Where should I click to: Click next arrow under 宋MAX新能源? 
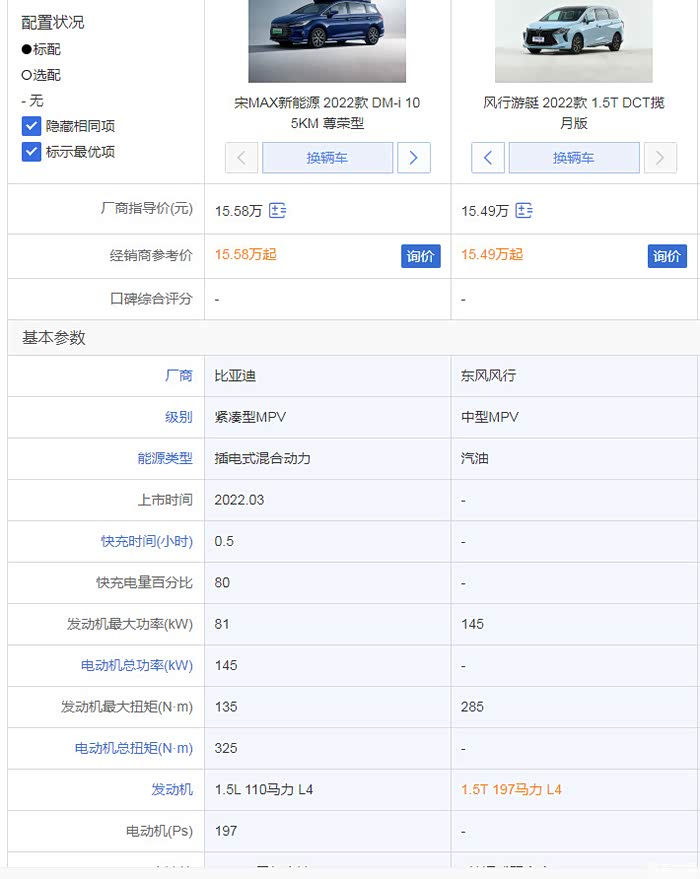[413, 158]
